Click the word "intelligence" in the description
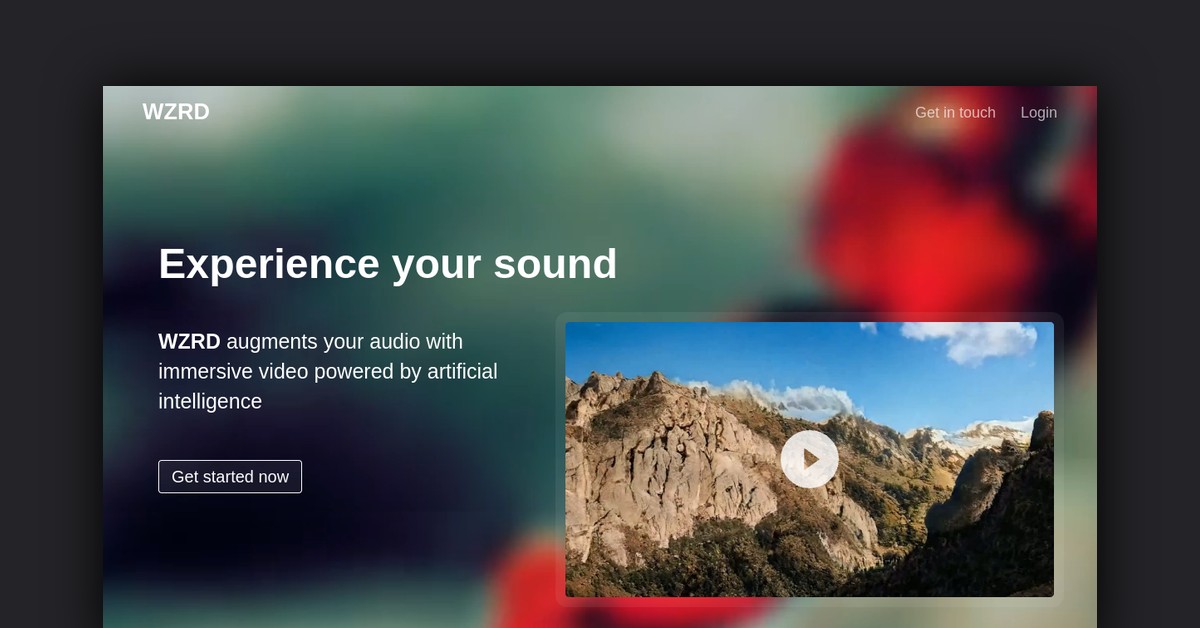 tap(210, 402)
